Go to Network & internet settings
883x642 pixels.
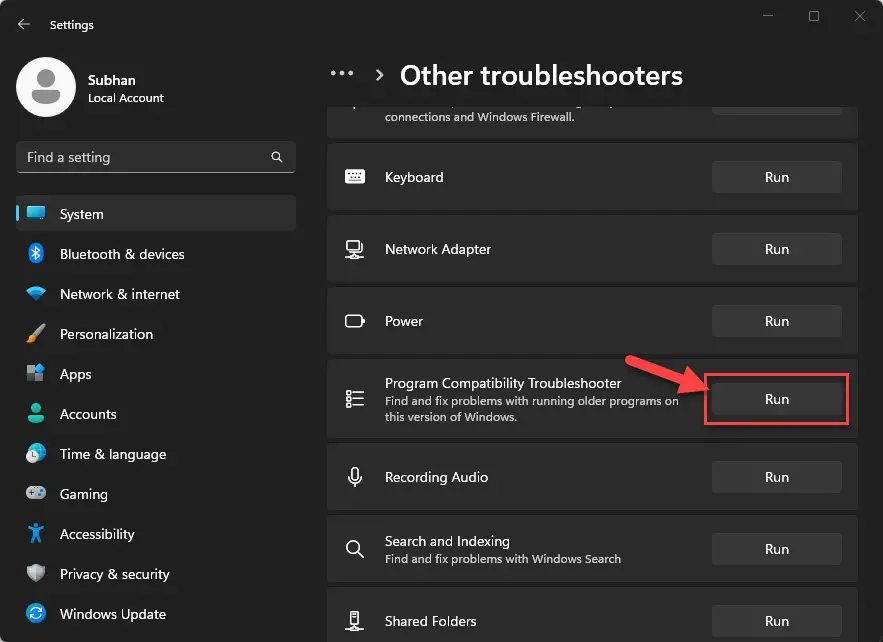click(x=156, y=293)
